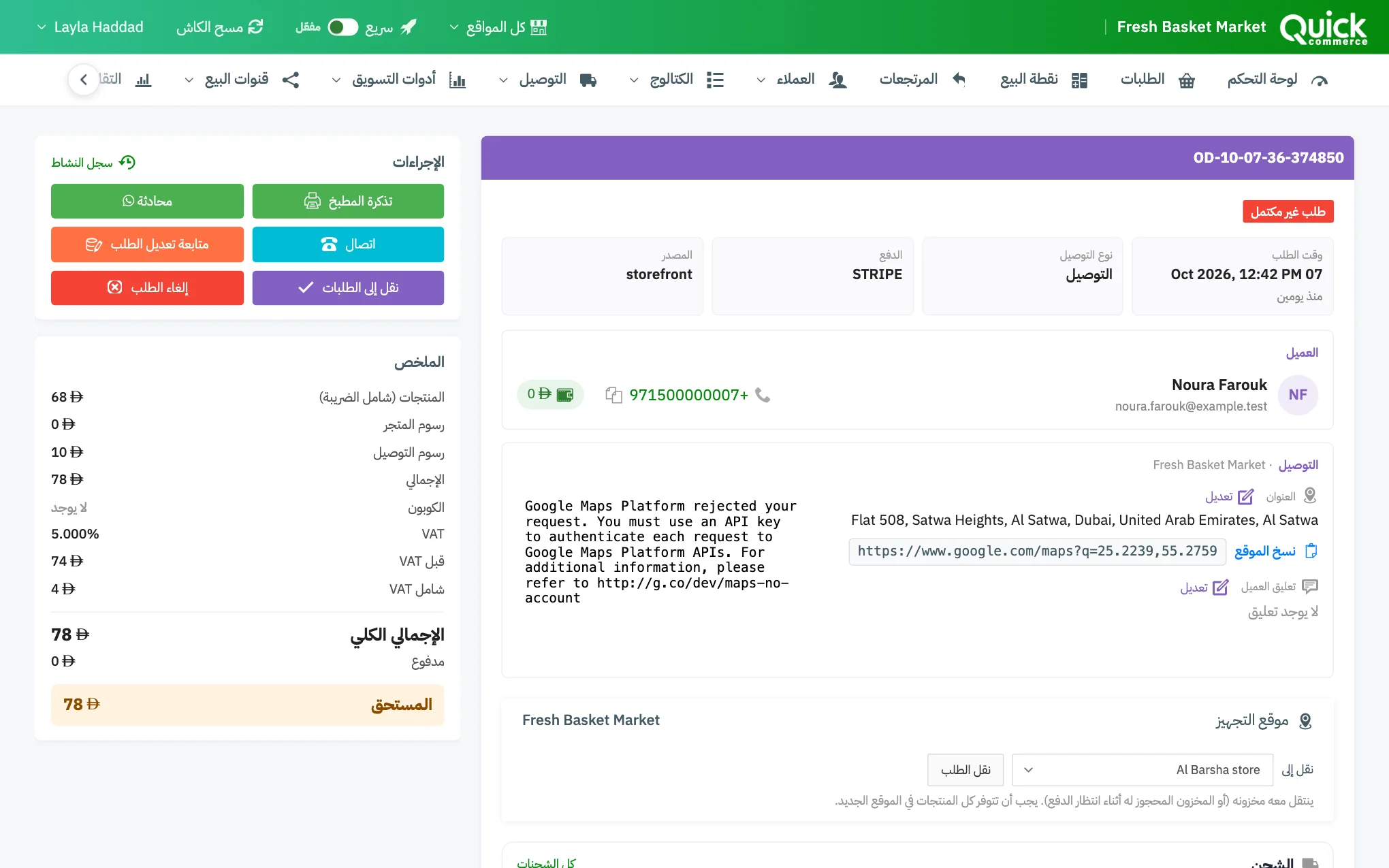Click the الإجمالي الكلي grand total label
Screen dimensions: 1389x868
(x=397, y=635)
